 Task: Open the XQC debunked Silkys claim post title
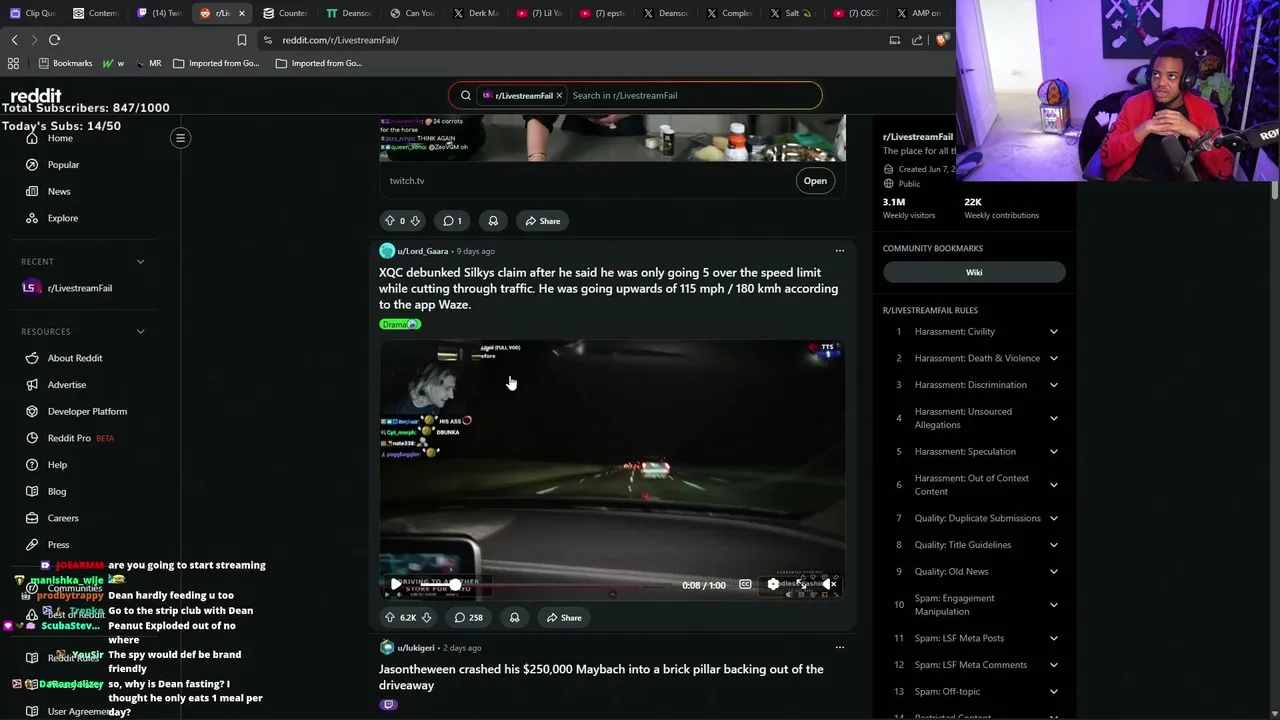608,288
